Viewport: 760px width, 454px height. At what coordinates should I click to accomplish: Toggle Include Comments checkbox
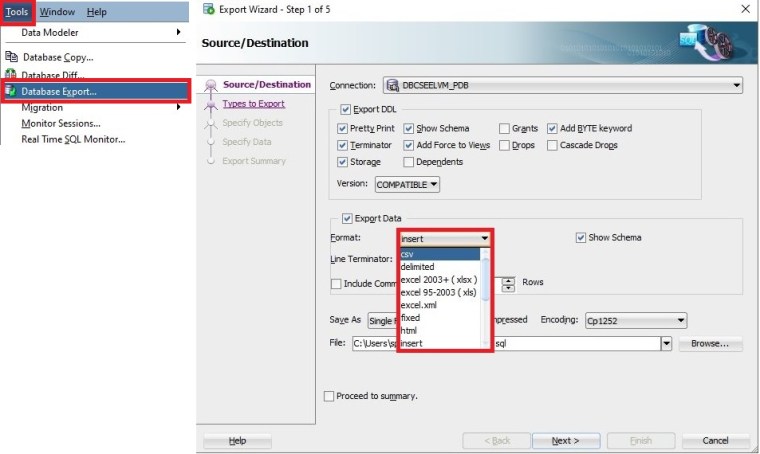coord(336,284)
